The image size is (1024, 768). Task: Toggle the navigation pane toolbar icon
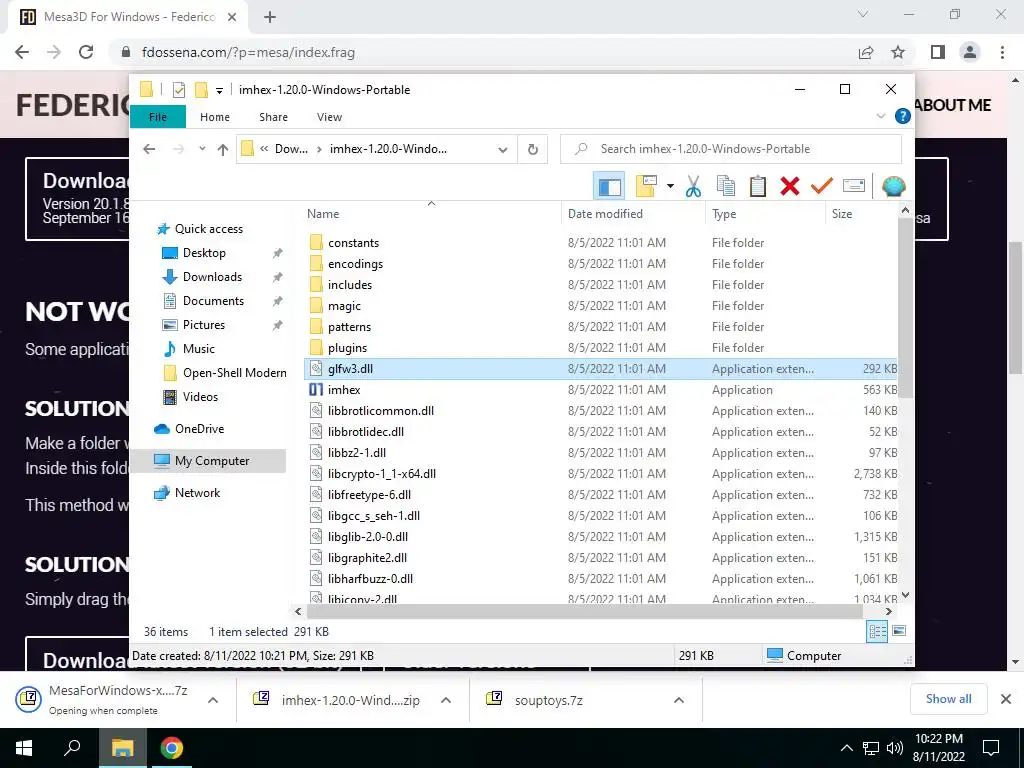click(x=609, y=186)
